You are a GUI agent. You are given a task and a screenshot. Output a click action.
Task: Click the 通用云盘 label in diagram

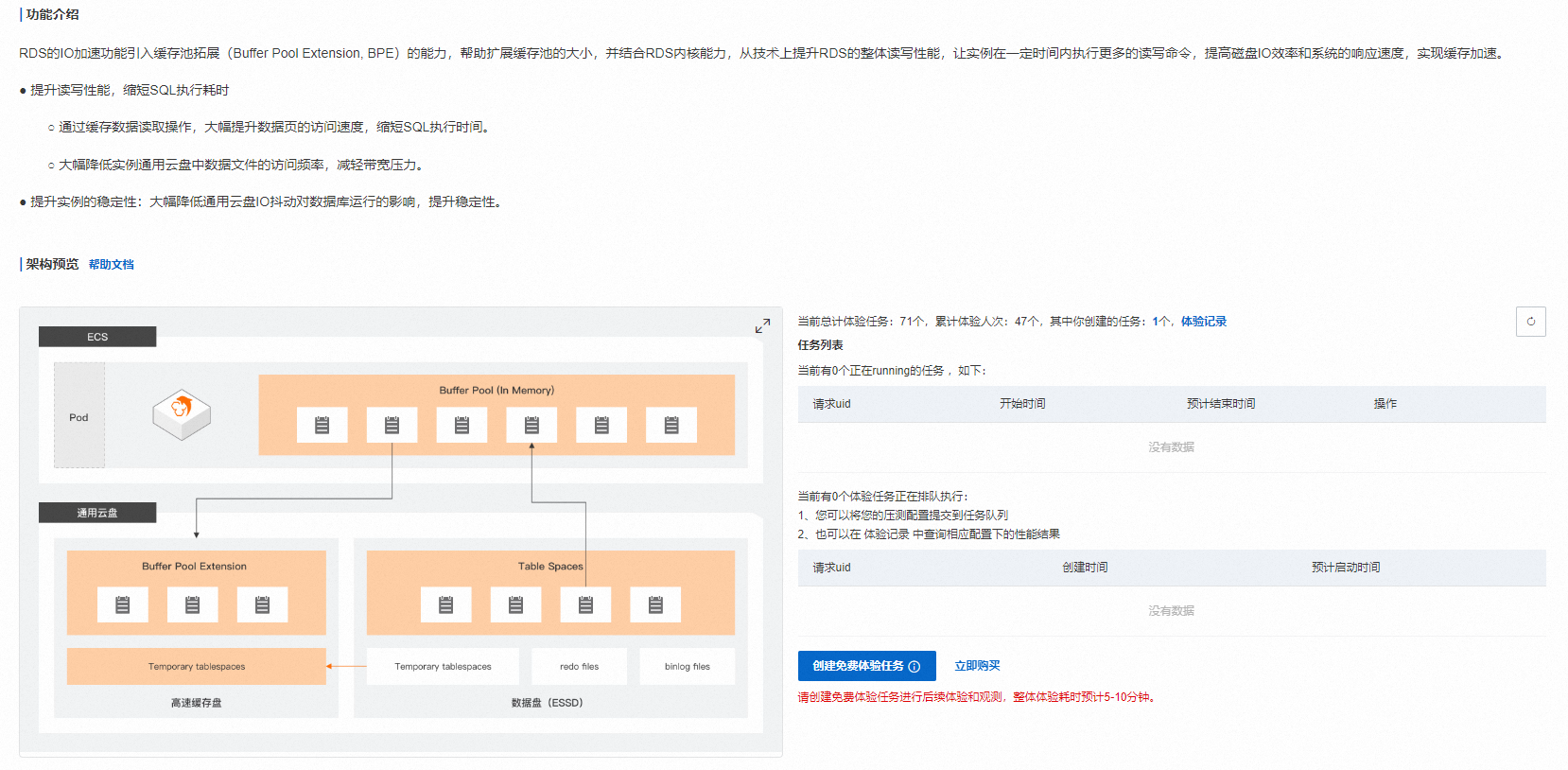click(x=97, y=513)
